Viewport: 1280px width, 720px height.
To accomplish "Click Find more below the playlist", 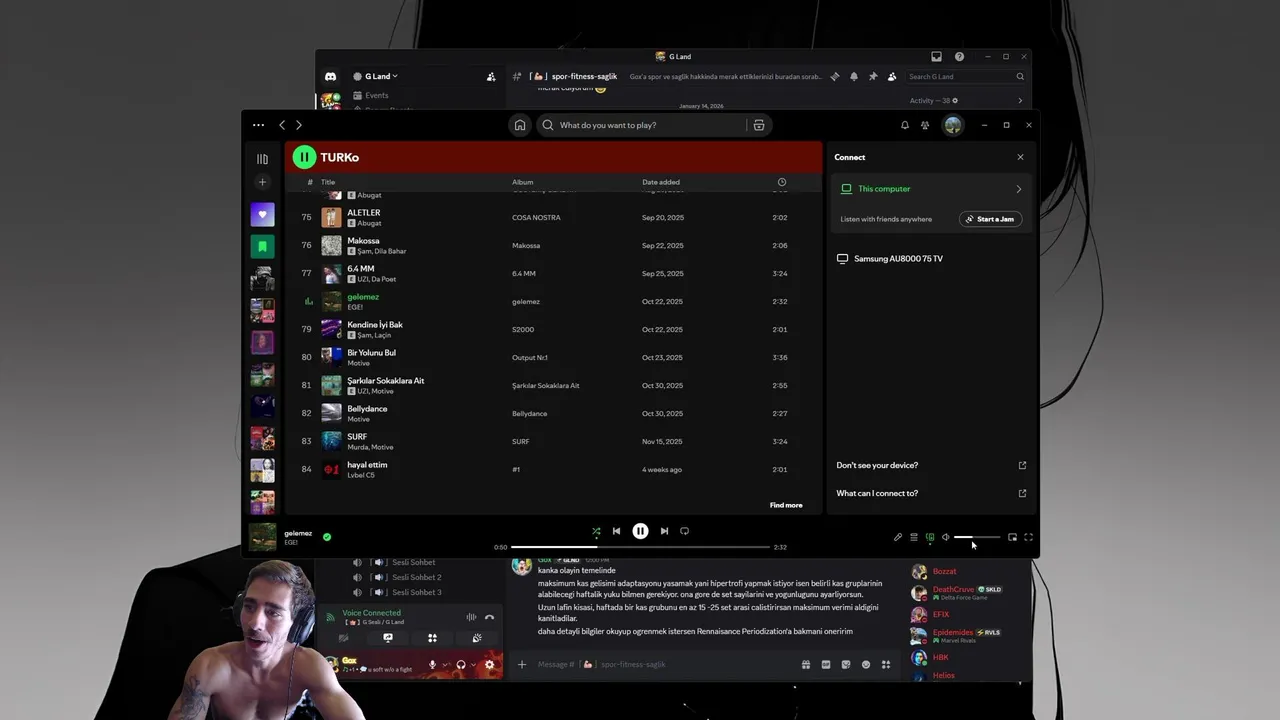I will (786, 505).
